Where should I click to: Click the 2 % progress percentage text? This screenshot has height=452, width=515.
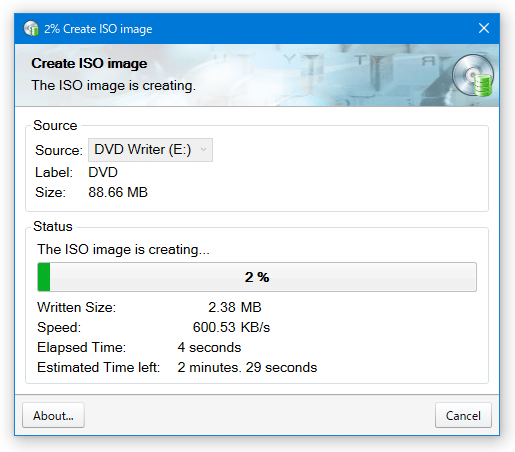tap(257, 277)
